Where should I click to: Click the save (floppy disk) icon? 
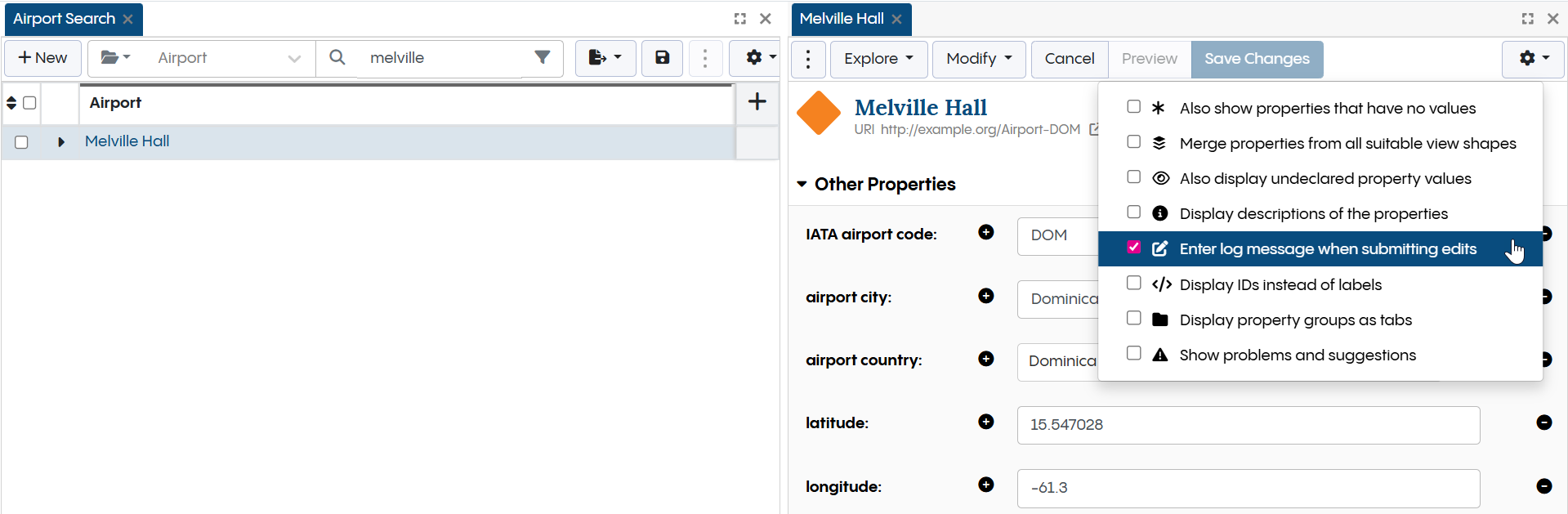(x=662, y=58)
